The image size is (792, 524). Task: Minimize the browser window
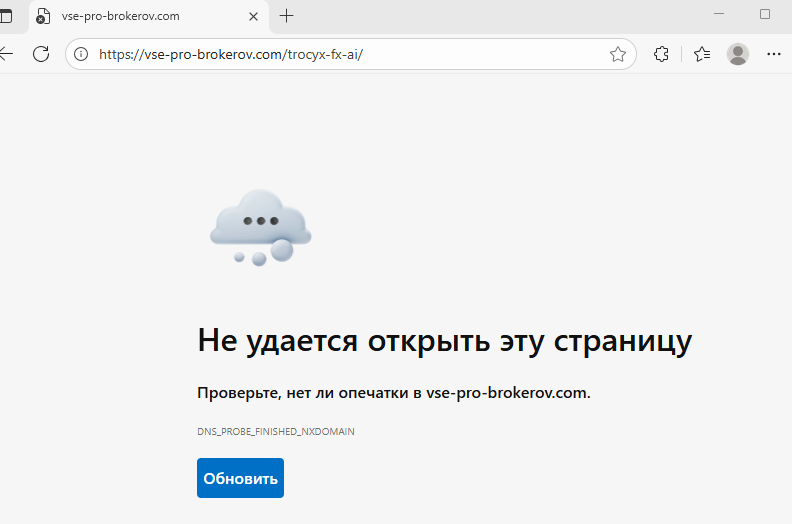718,14
